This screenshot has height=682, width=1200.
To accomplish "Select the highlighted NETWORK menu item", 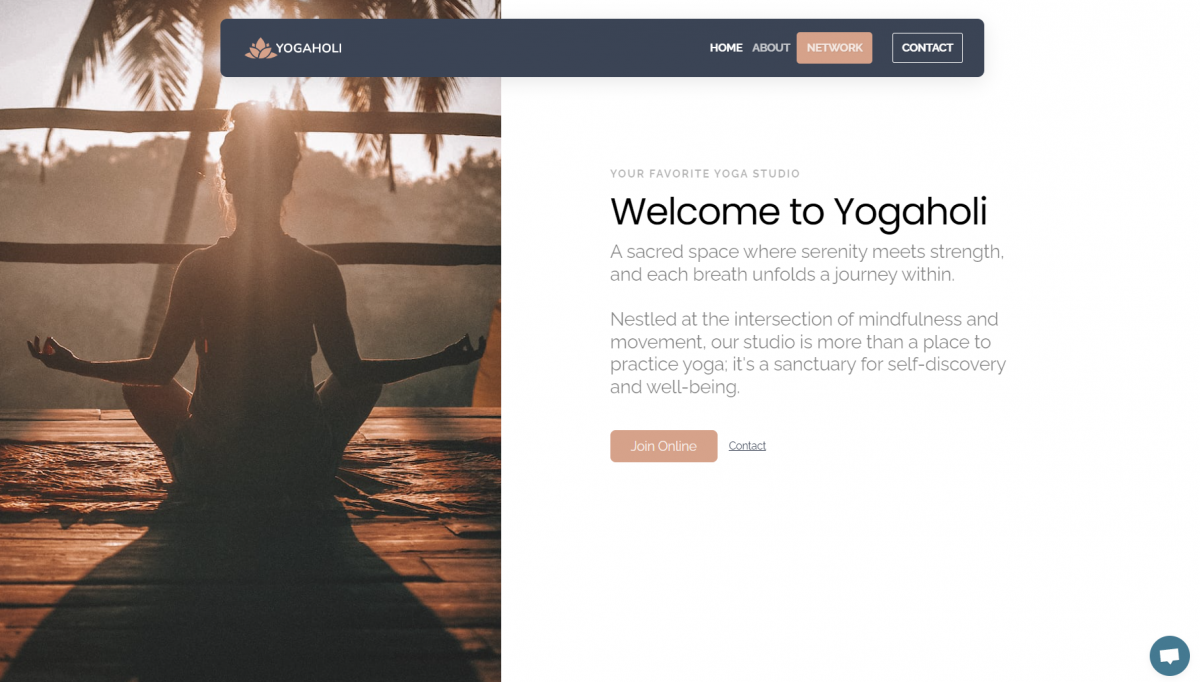I will point(834,48).
